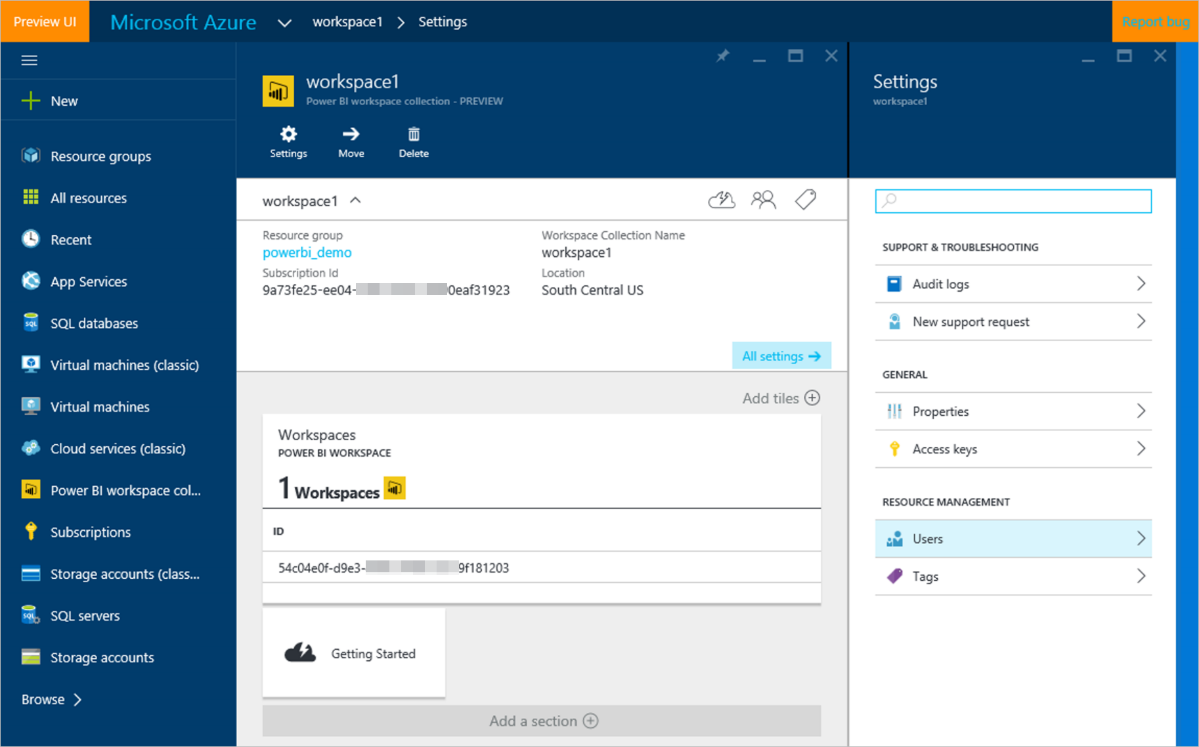This screenshot has width=1199, height=747.
Task: Expand New support request chevron
Action: (1140, 321)
